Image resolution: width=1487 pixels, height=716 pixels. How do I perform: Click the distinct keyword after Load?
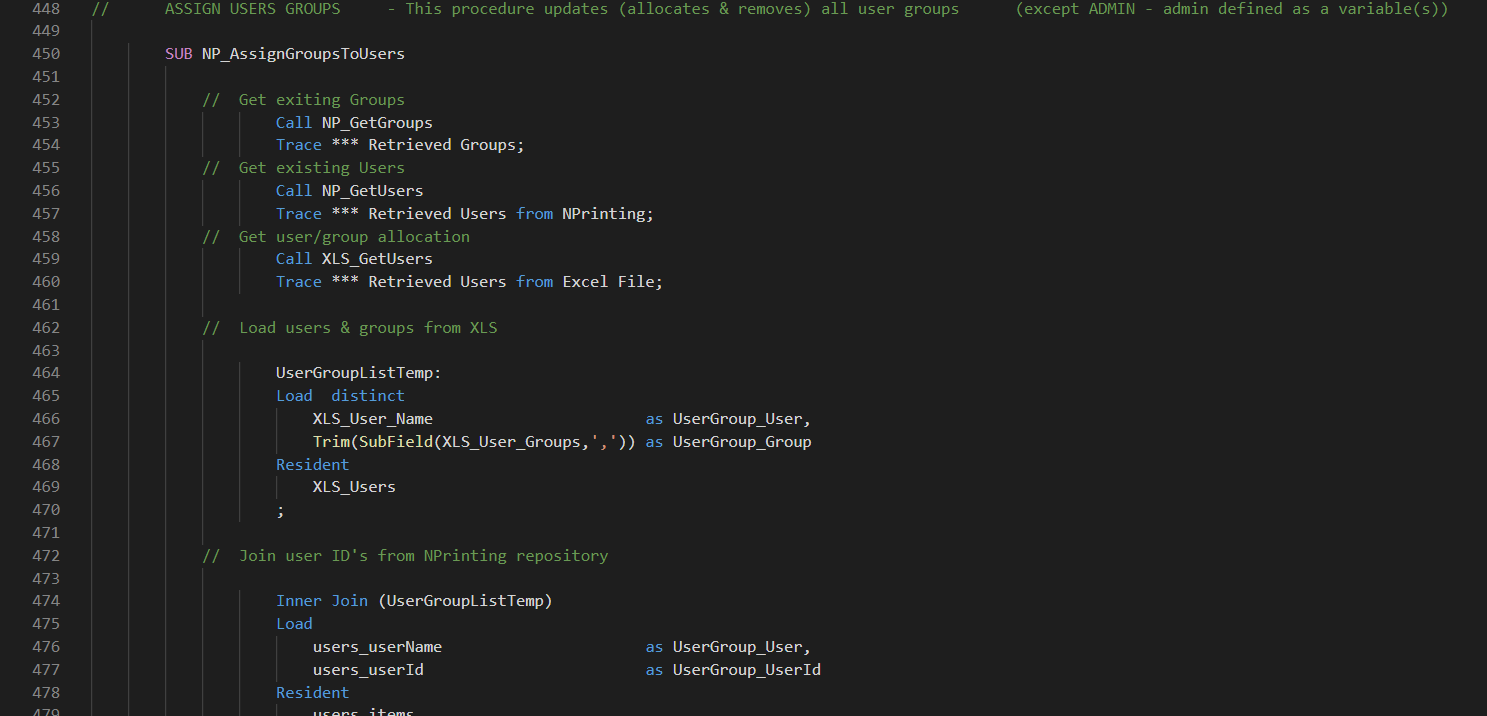click(x=368, y=396)
